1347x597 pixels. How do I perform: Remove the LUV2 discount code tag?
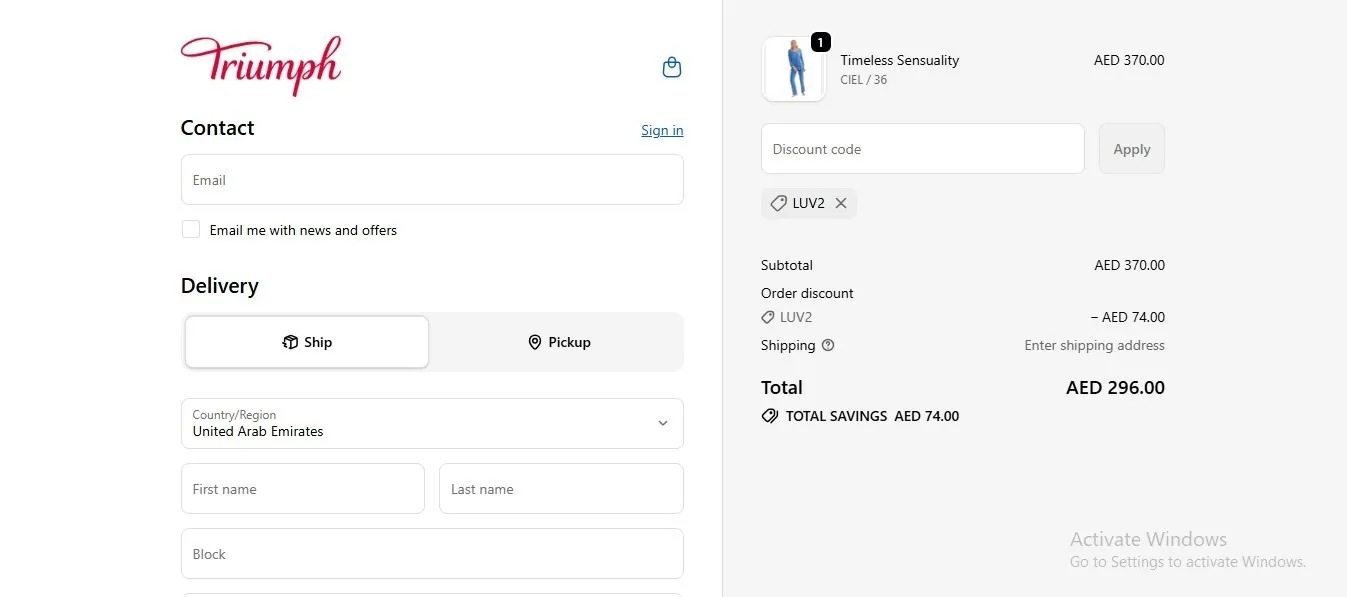(841, 203)
